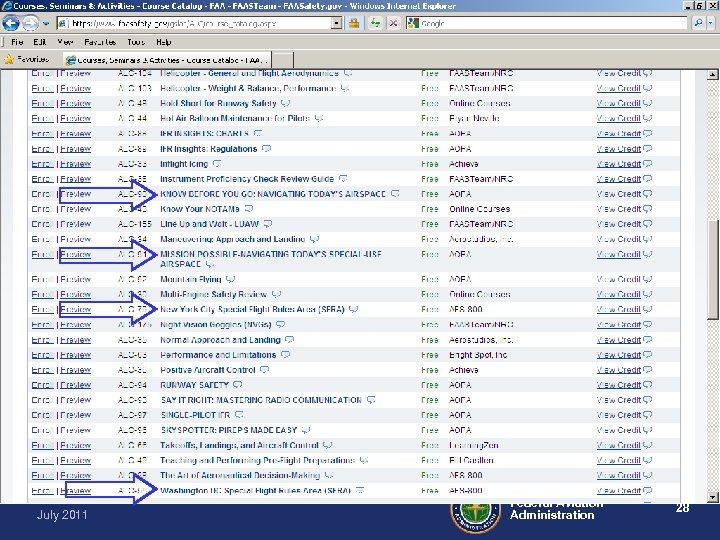Open Maneuvering Approach and Landing course
The image size is (720, 540).
(x=232, y=239)
